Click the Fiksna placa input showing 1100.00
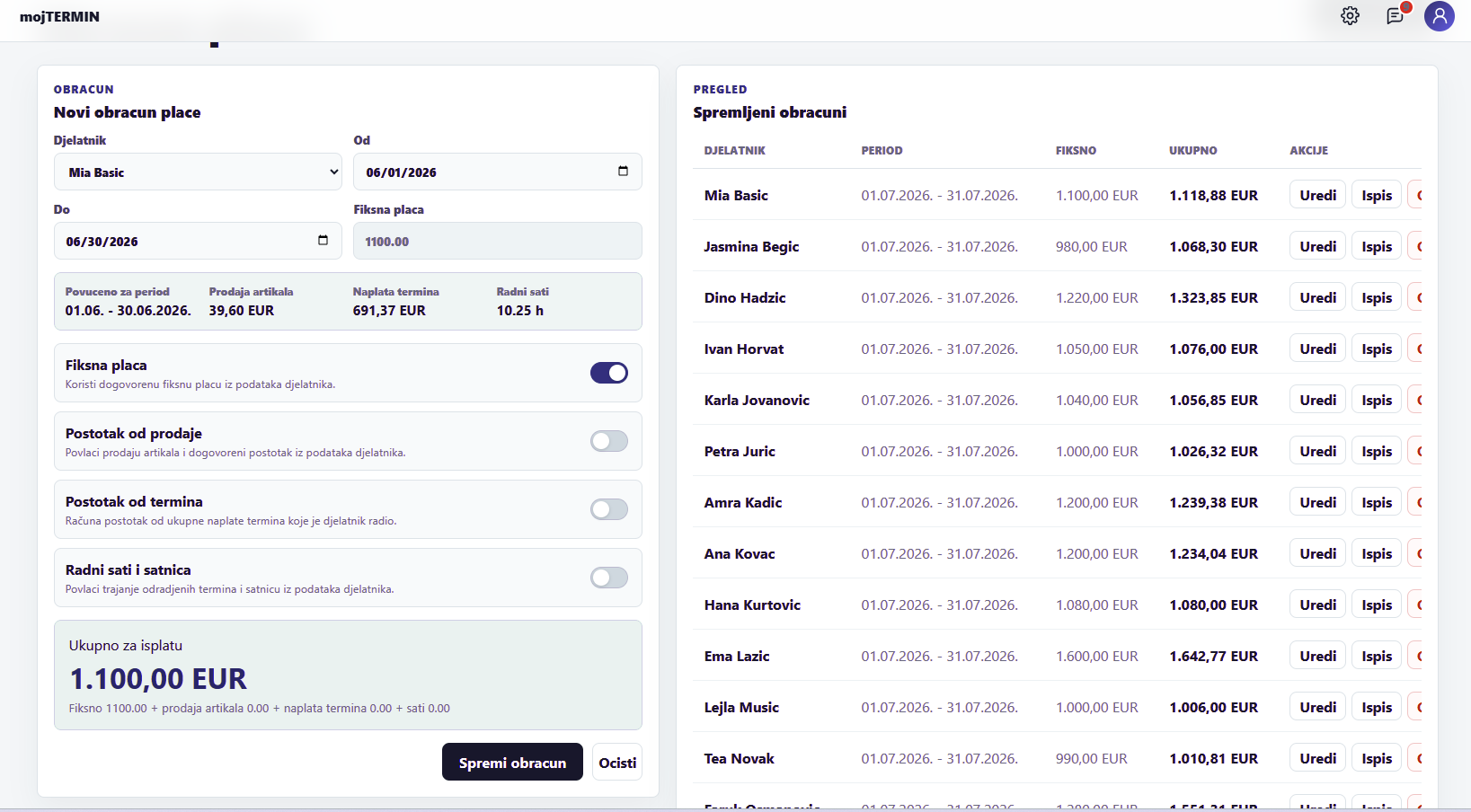 (498, 241)
